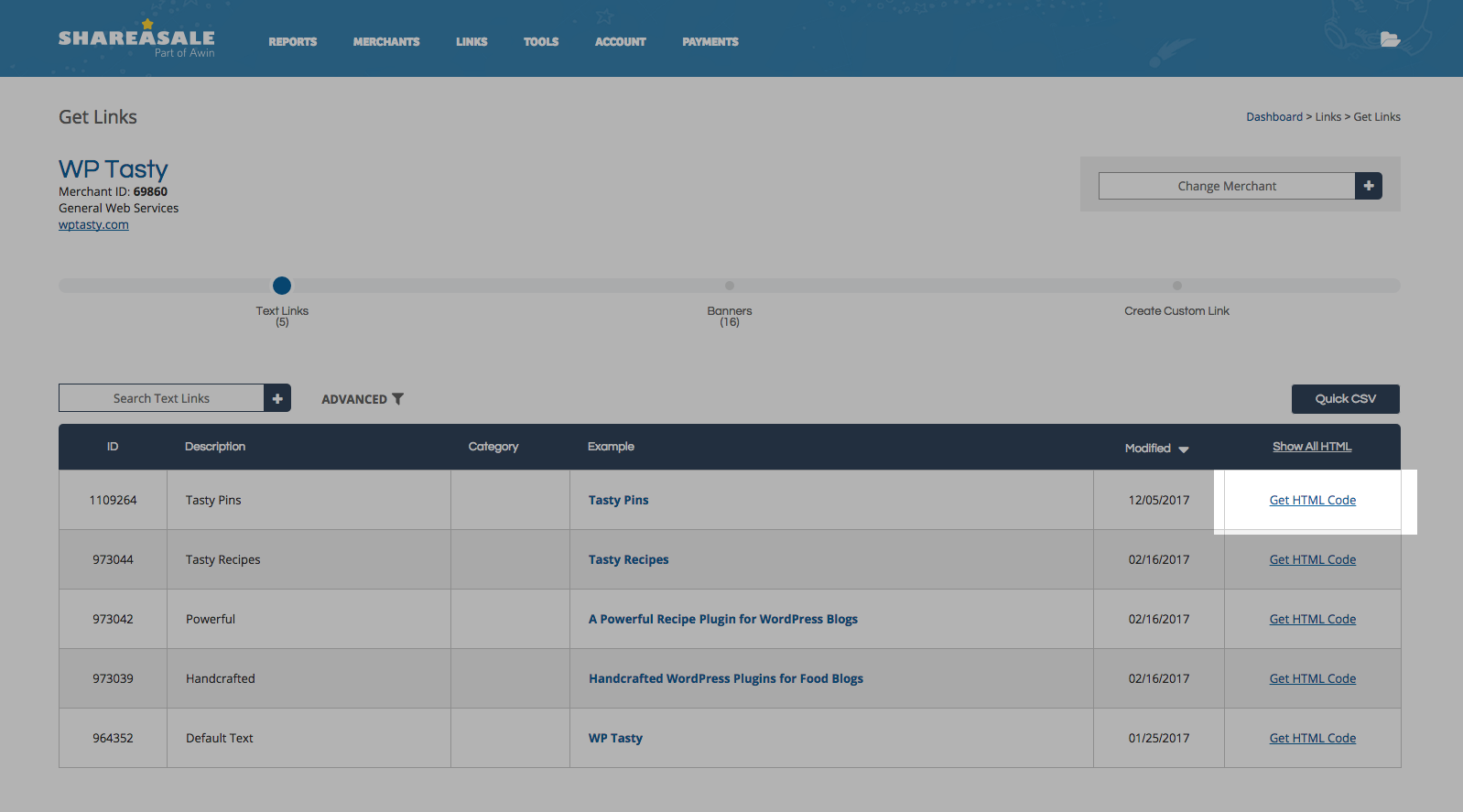The width and height of the screenshot is (1463, 812).
Task: Click Show All HTML link
Action: point(1312,447)
